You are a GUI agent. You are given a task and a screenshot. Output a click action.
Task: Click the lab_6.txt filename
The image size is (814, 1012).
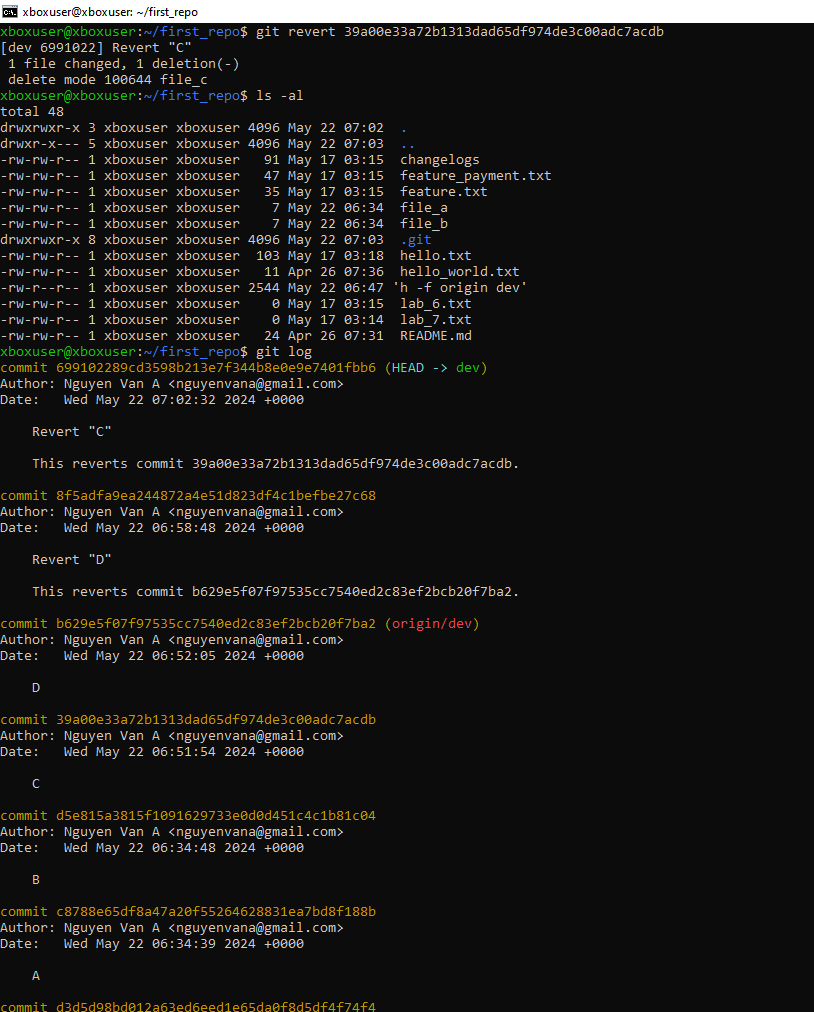435,304
